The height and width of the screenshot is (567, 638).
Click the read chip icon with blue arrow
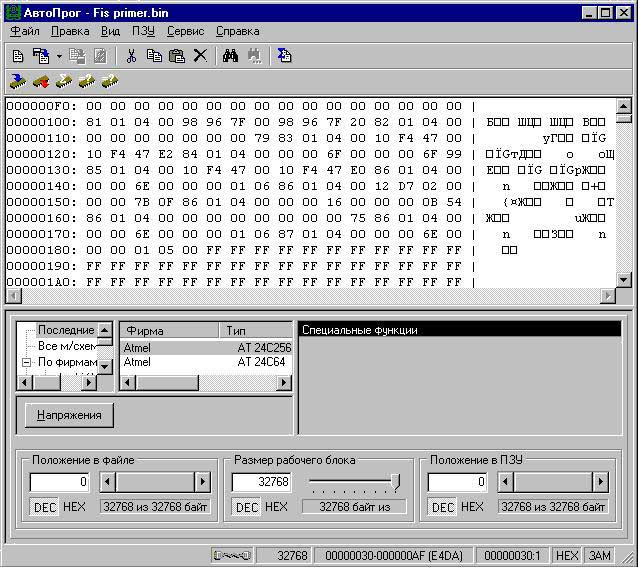tap(18, 81)
